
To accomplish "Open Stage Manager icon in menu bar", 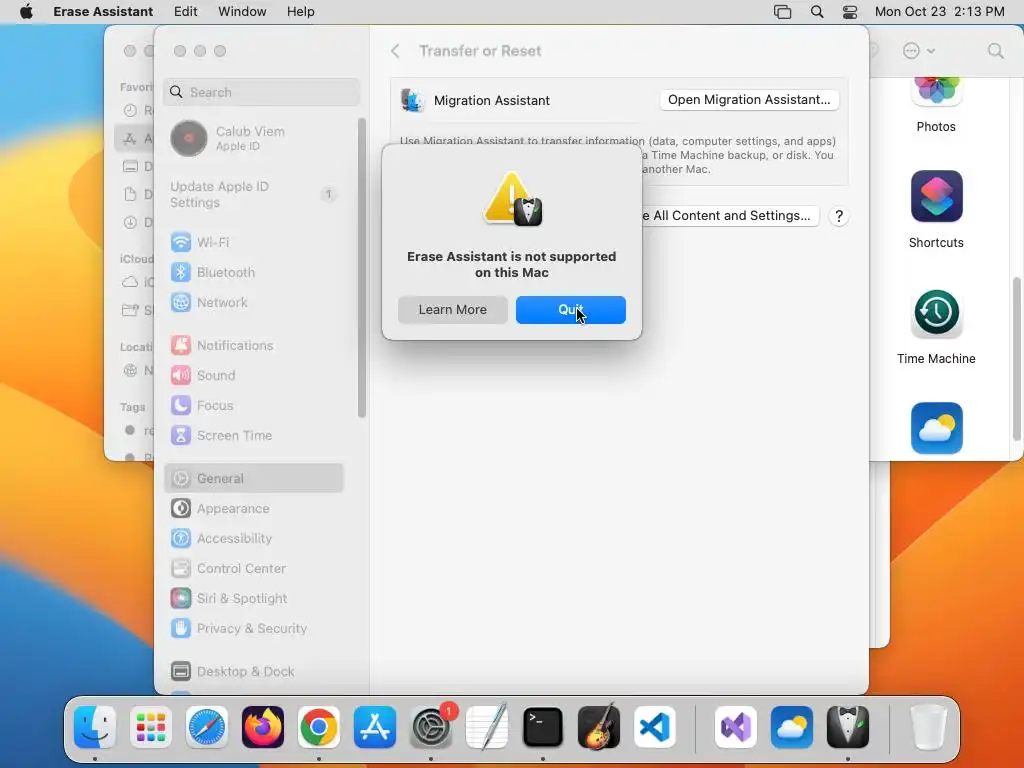I will (x=782, y=12).
